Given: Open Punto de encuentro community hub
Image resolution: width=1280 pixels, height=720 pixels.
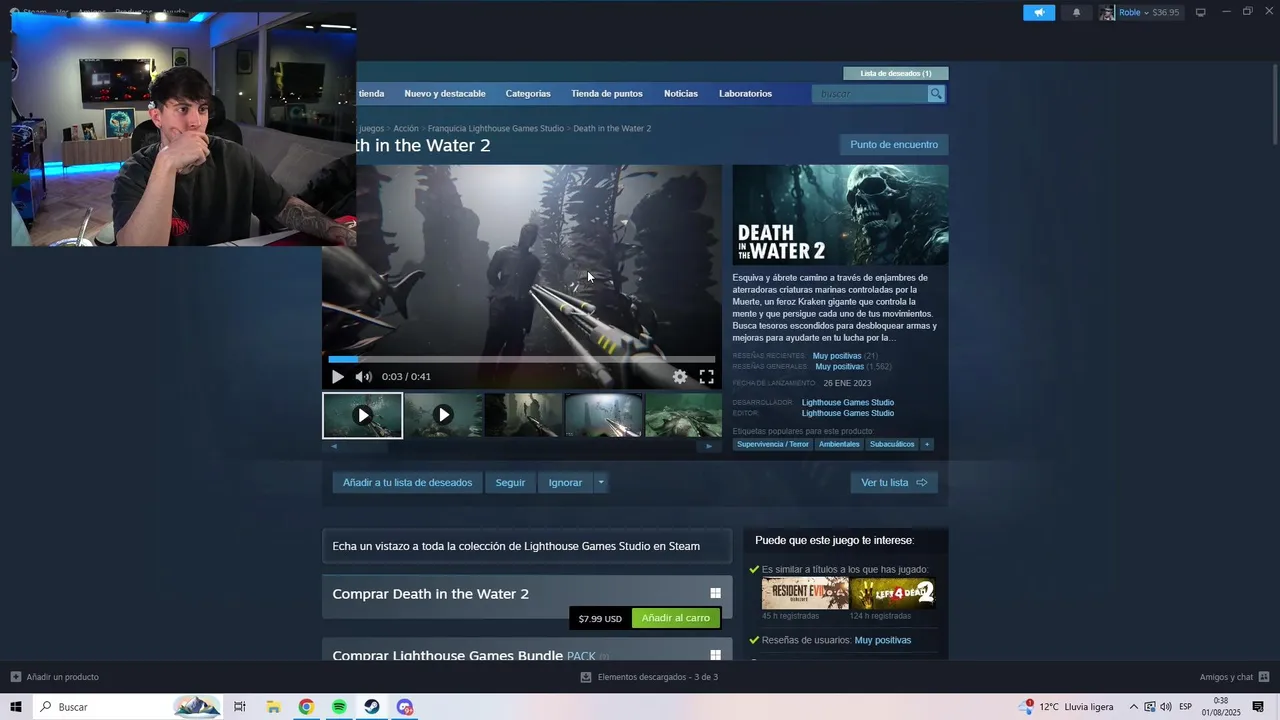Looking at the screenshot, I should 894,145.
